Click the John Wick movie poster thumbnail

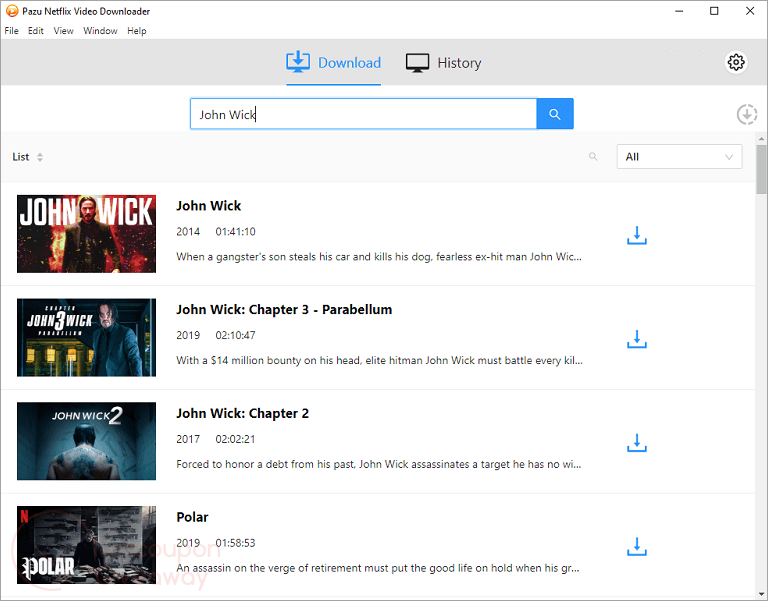point(86,234)
